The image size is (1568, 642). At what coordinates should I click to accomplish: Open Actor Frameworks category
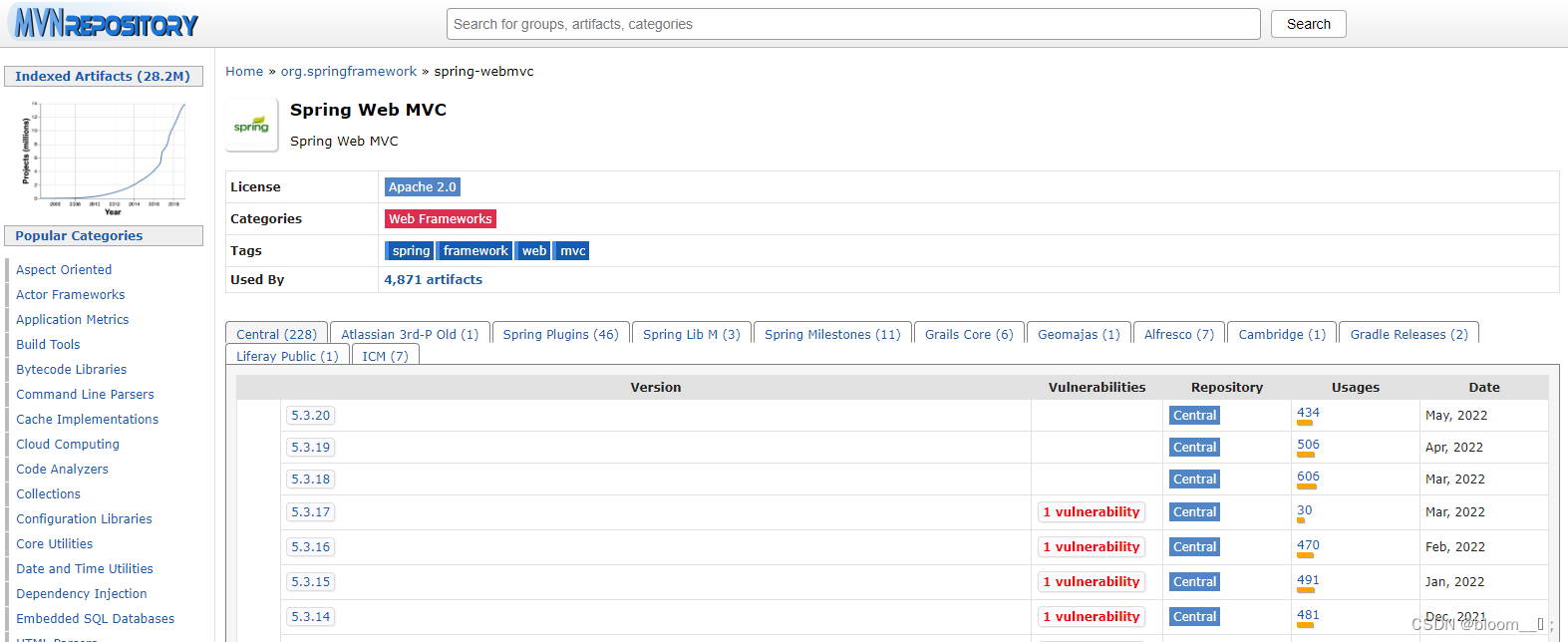point(71,295)
